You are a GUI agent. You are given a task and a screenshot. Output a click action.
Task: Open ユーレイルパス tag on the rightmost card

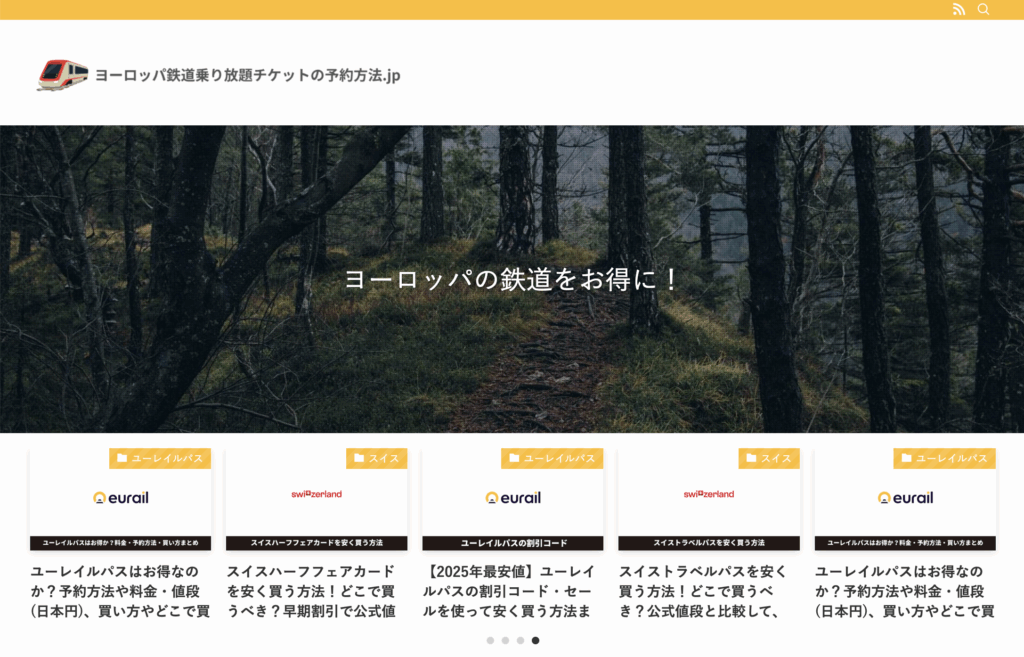click(945, 458)
